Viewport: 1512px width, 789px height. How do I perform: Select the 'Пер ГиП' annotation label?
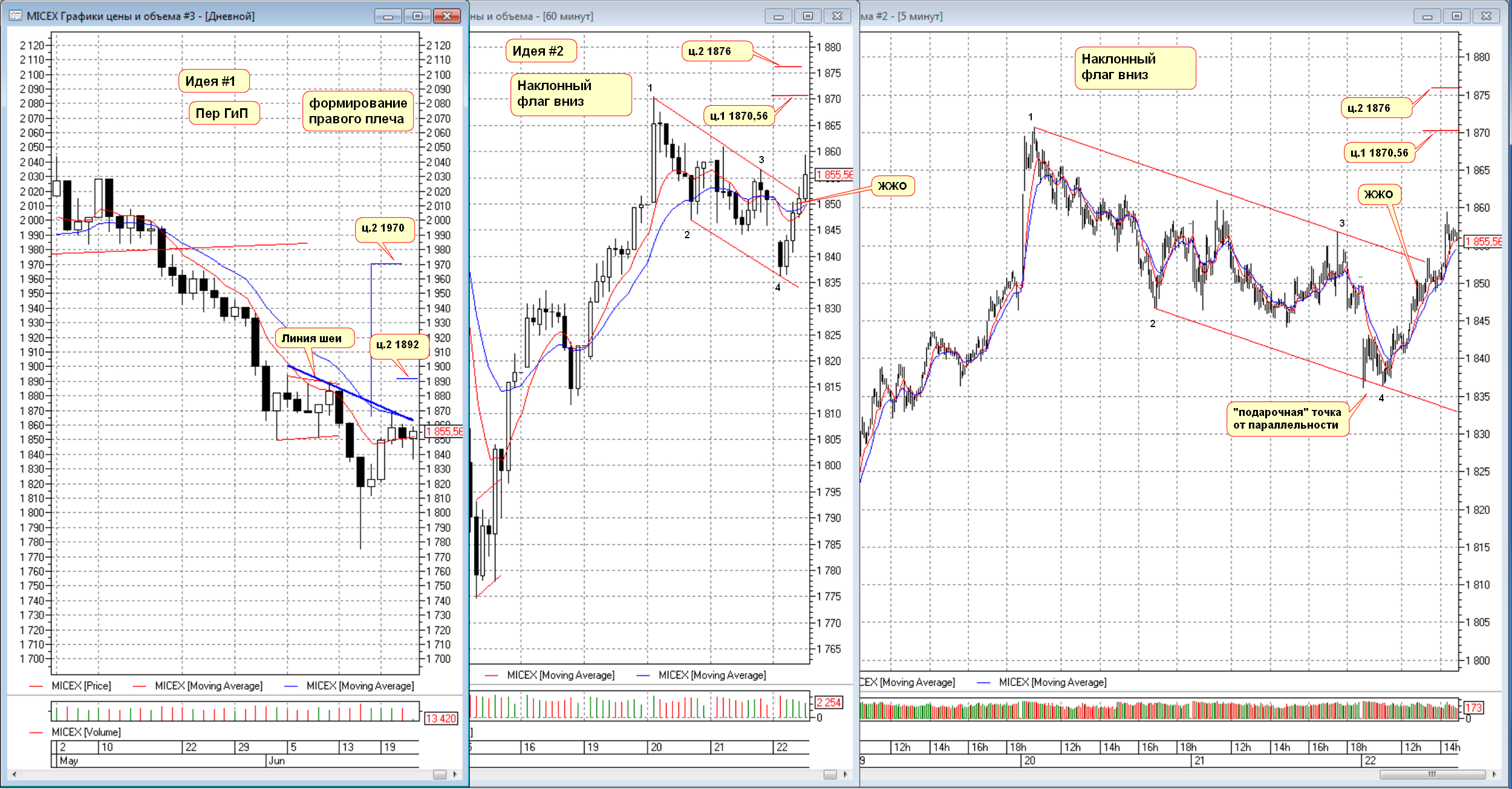point(224,113)
